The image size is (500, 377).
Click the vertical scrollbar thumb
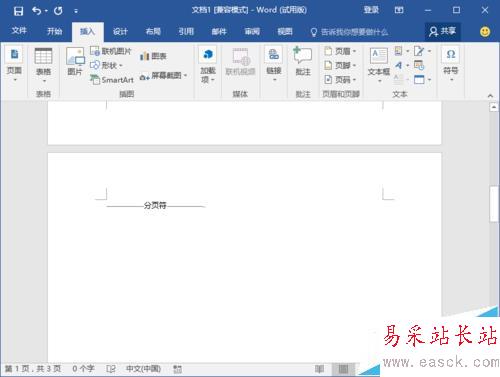coord(494,204)
